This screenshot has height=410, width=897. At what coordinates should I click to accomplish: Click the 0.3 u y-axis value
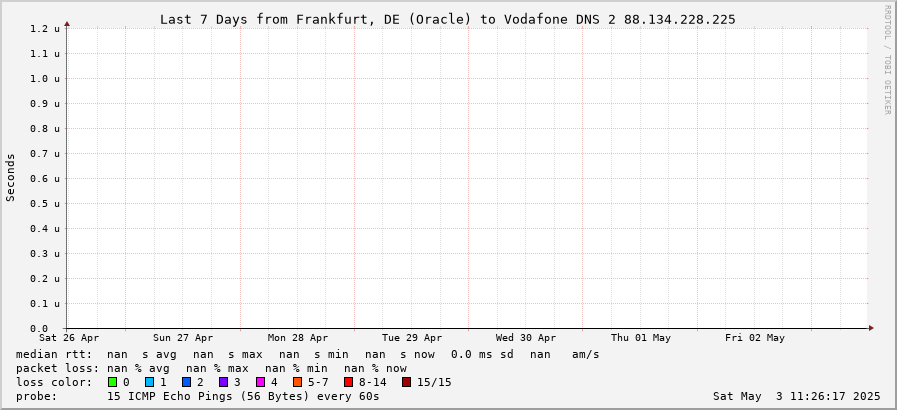tap(45, 253)
